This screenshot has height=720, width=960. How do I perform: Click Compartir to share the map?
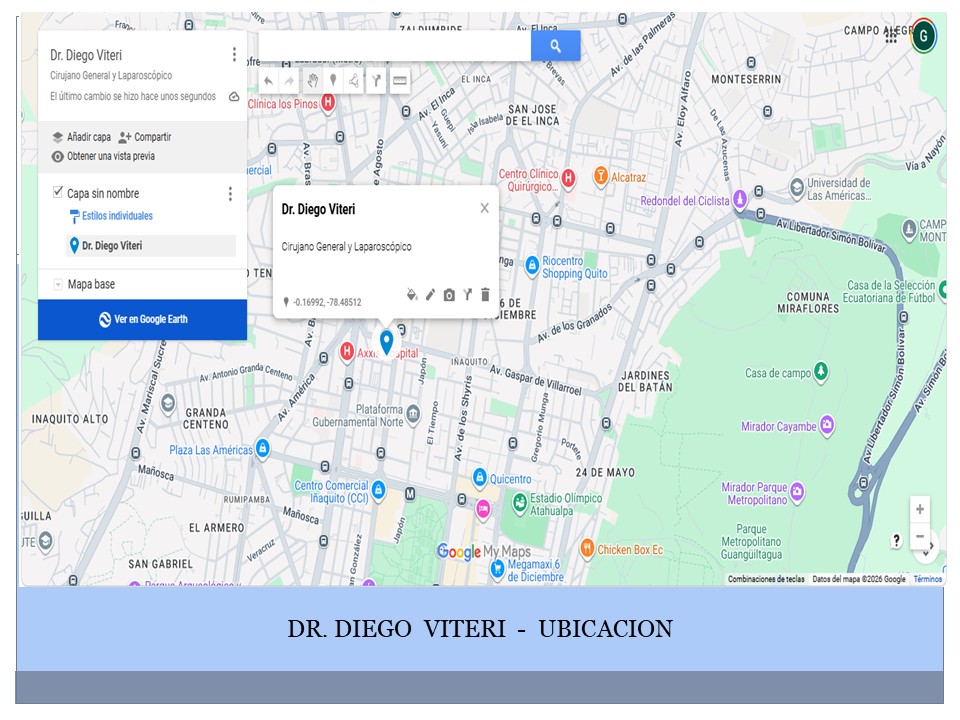click(x=145, y=137)
